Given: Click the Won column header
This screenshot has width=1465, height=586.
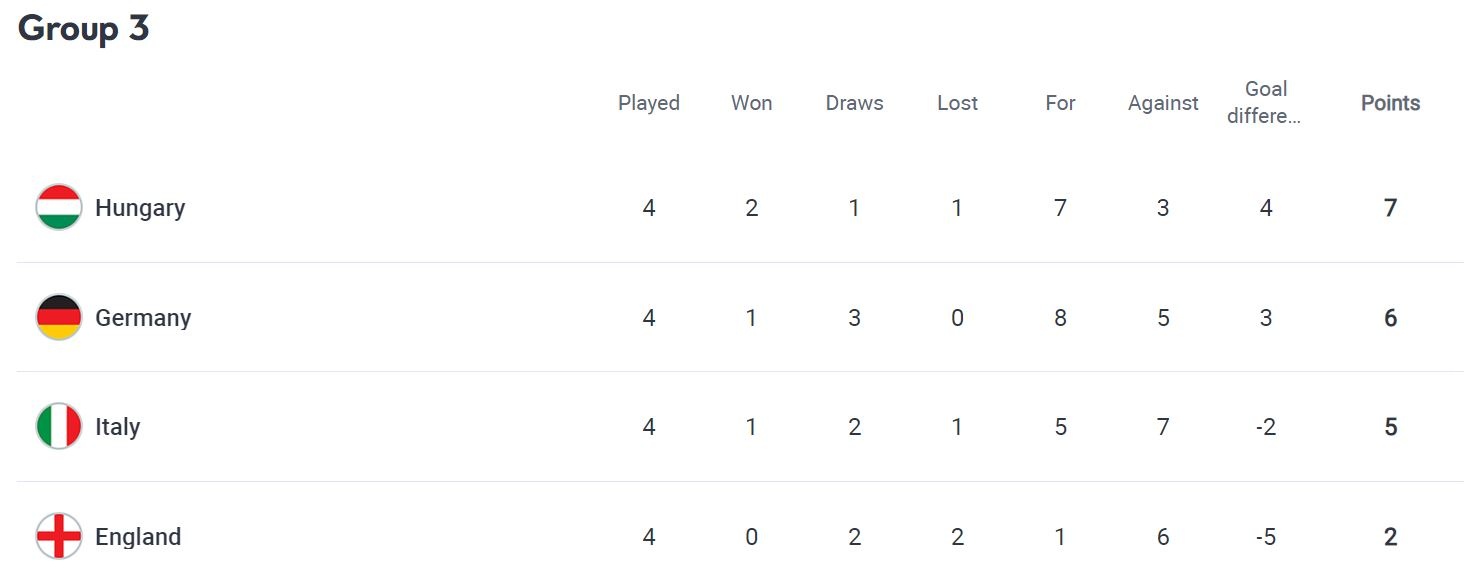Looking at the screenshot, I should pos(752,103).
